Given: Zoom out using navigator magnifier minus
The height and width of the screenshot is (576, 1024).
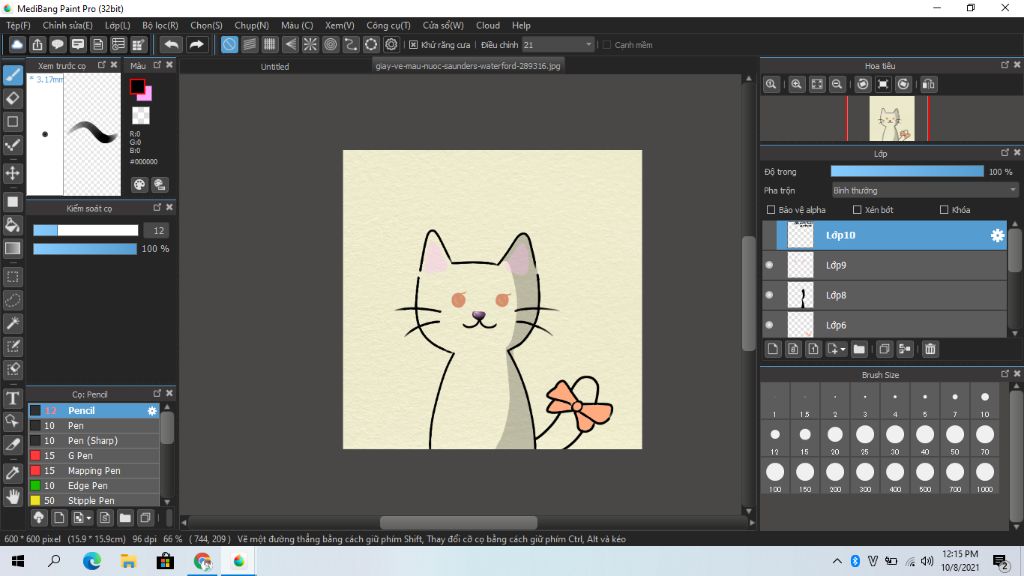Looking at the screenshot, I should 837,84.
